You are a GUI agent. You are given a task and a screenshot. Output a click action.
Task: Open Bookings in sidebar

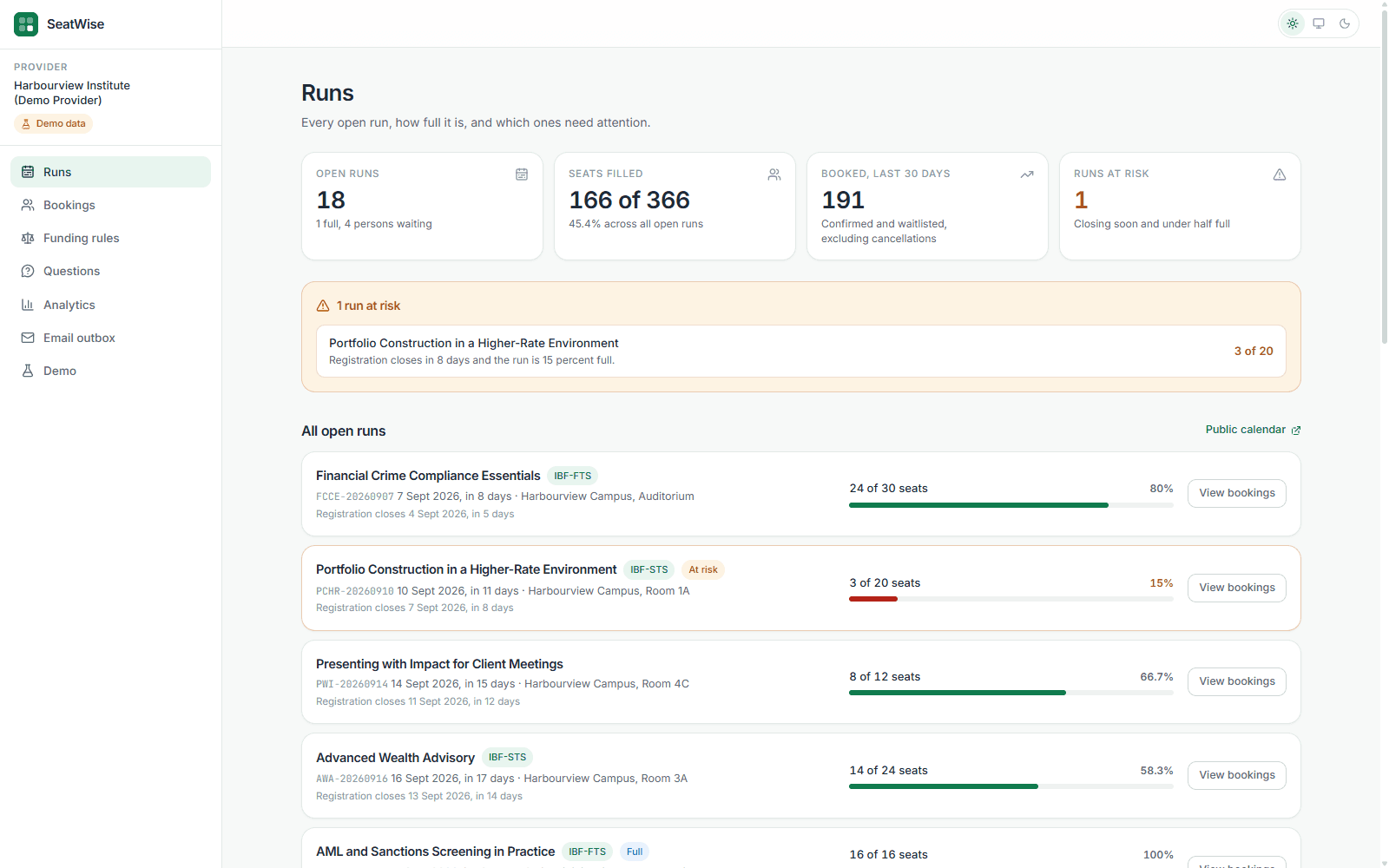110,205
